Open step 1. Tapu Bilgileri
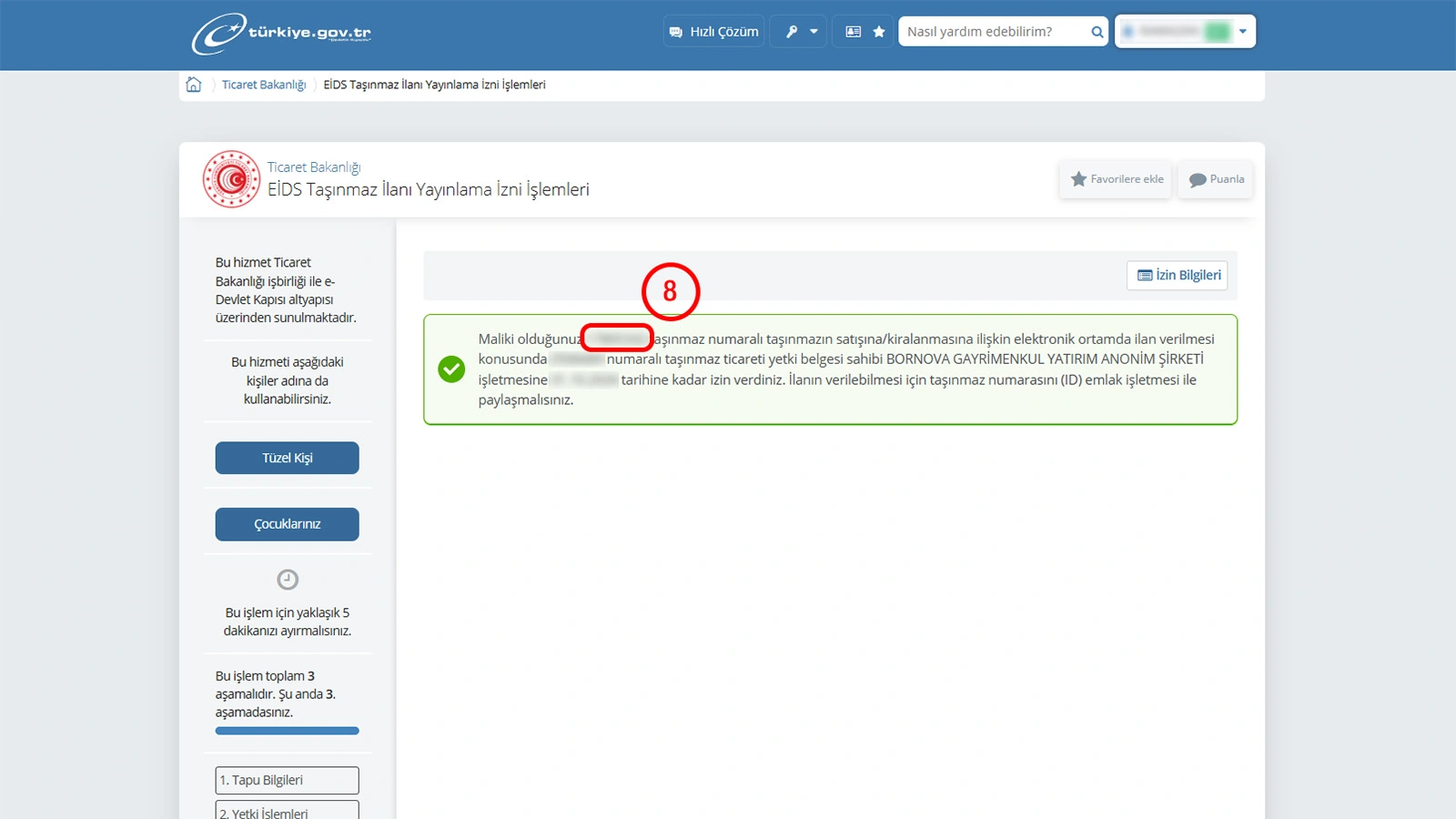This screenshot has width=1456, height=819. click(x=288, y=780)
